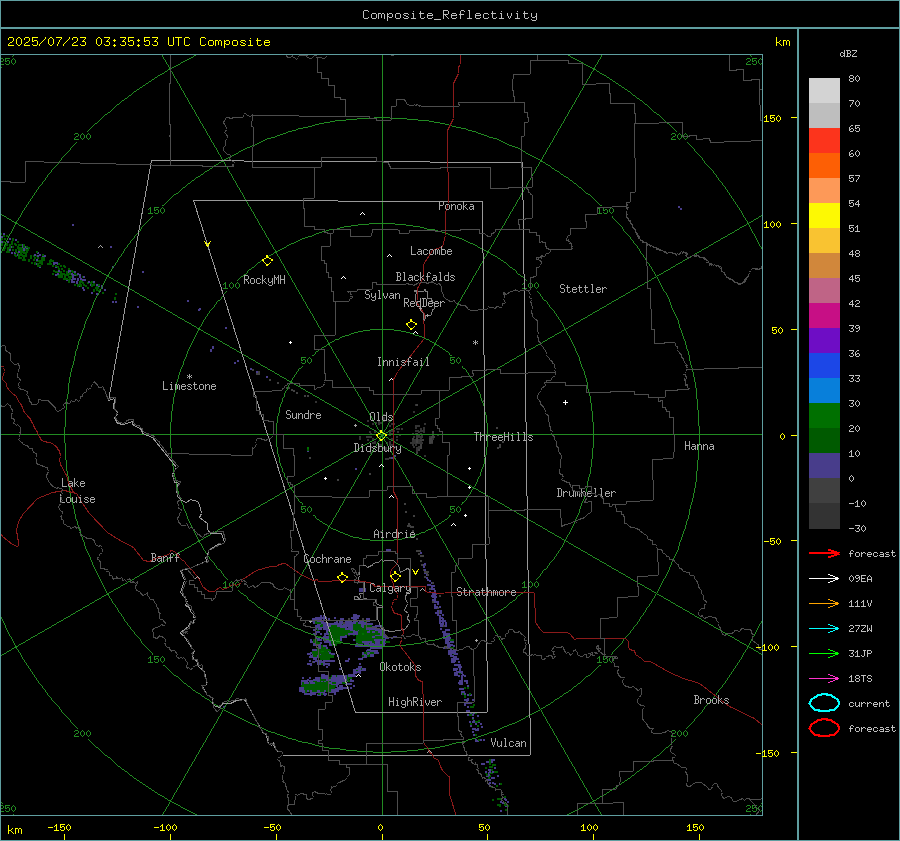Pick the magenta swatch in dBZ legend
The width and height of the screenshot is (900, 841).
[x=824, y=315]
